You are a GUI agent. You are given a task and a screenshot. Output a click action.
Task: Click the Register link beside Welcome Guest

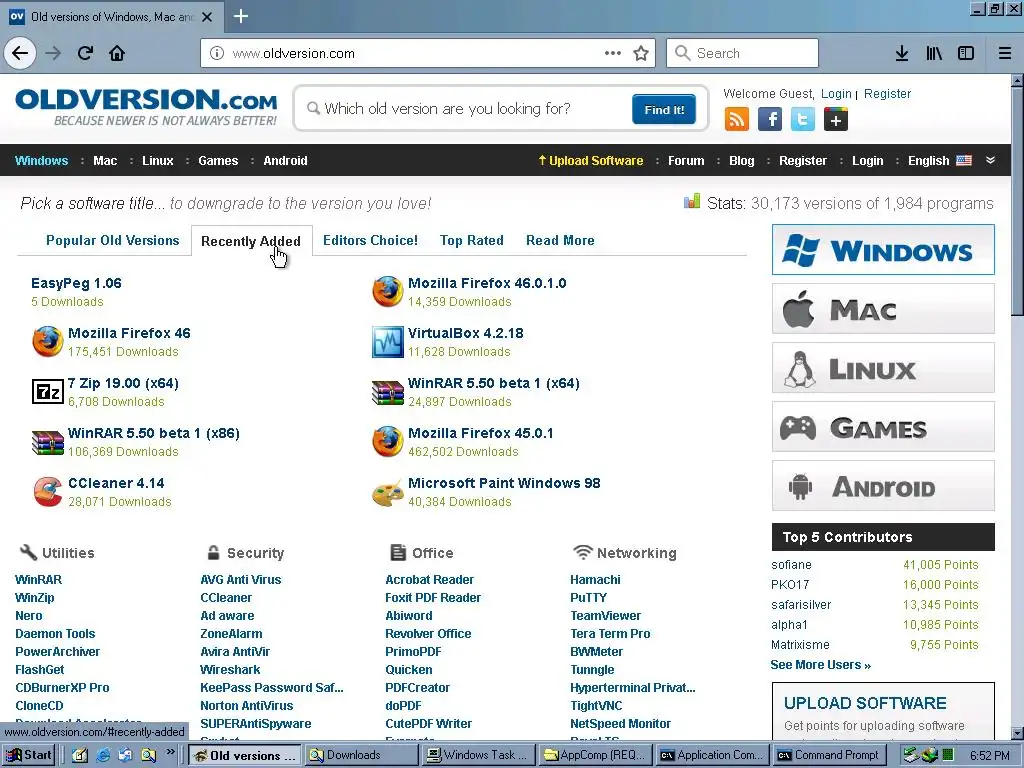[x=887, y=93]
